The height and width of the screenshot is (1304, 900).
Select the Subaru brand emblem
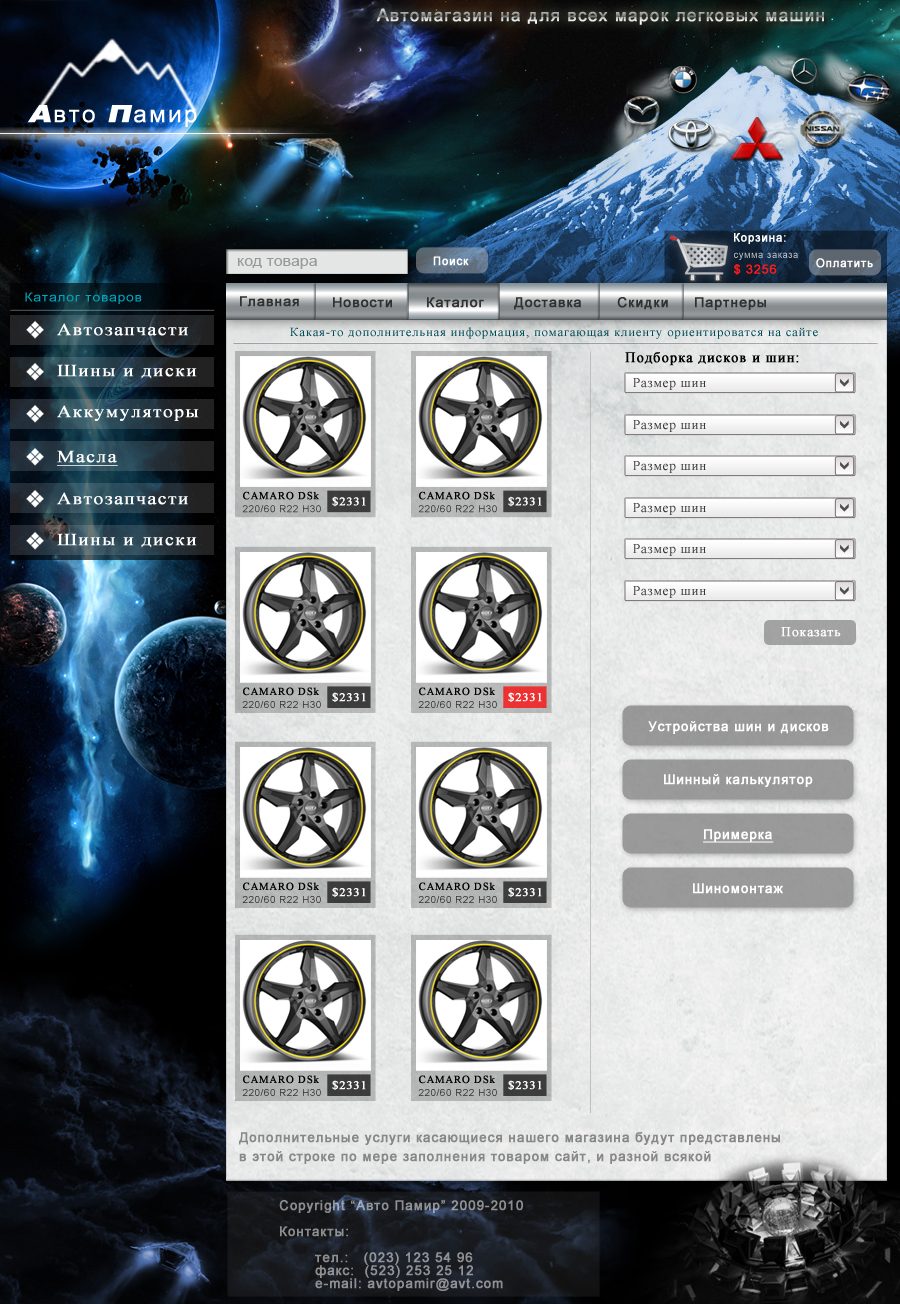tap(867, 88)
